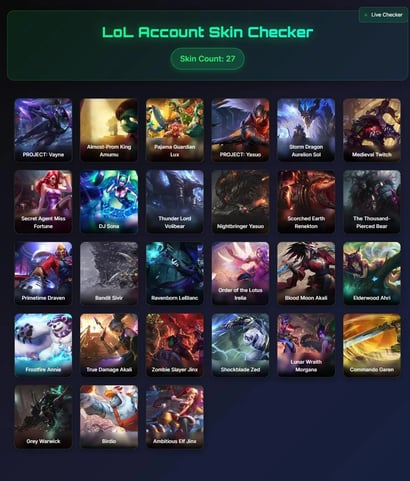Image resolution: width=410 pixels, height=481 pixels.
Task: Open Scorched Earth Renekton skin card
Action: (306, 201)
